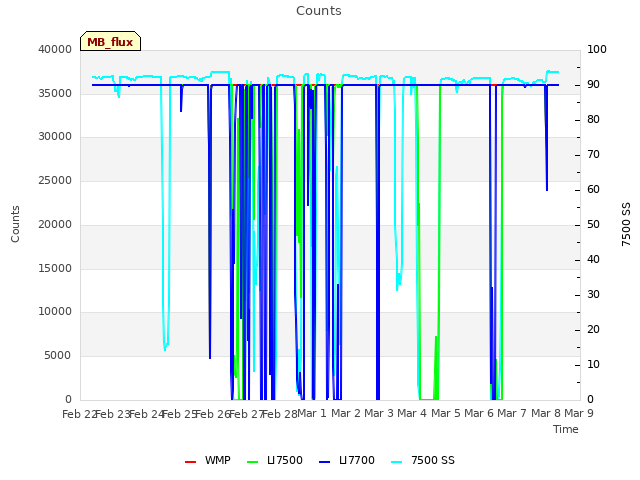Image resolution: width=640 pixels, height=480 pixels.
Task: Click the Feb 22 date tick label
Action: coord(79,414)
